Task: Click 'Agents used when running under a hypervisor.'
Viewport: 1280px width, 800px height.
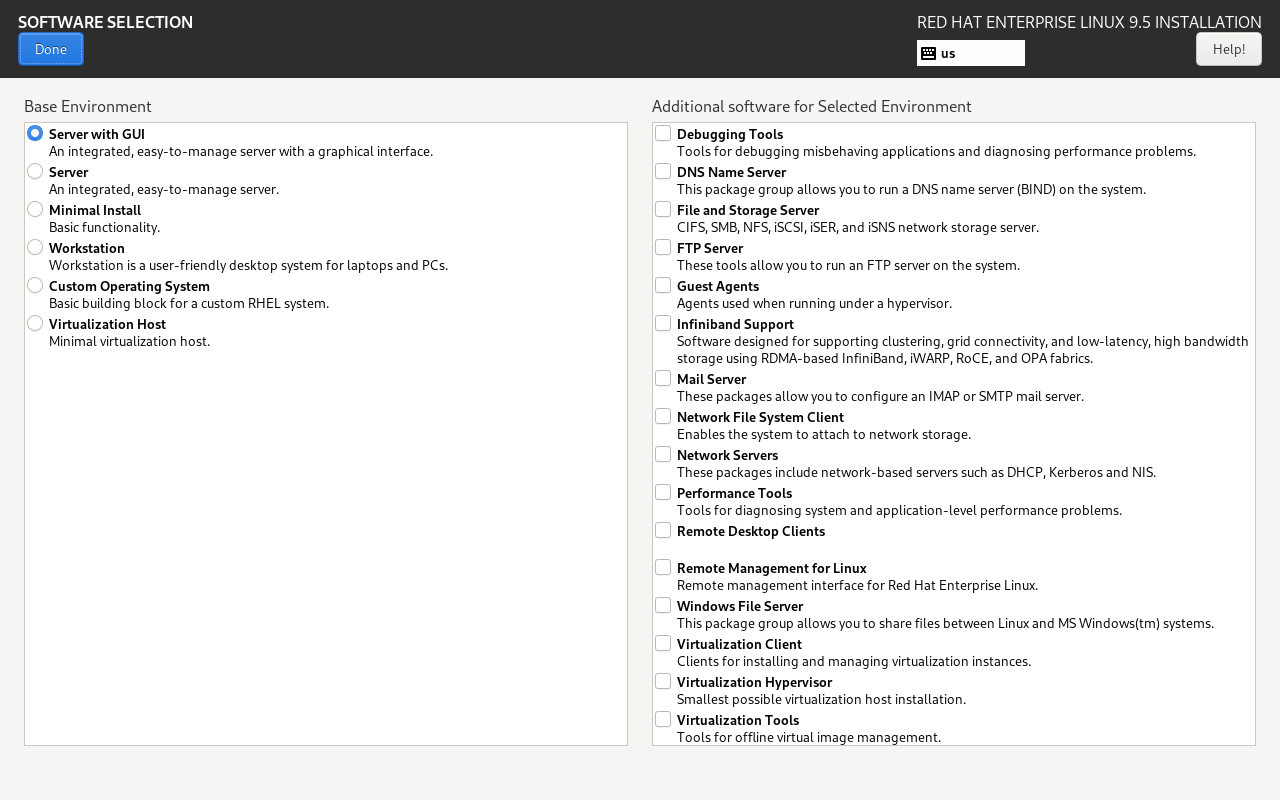Action: pos(814,303)
